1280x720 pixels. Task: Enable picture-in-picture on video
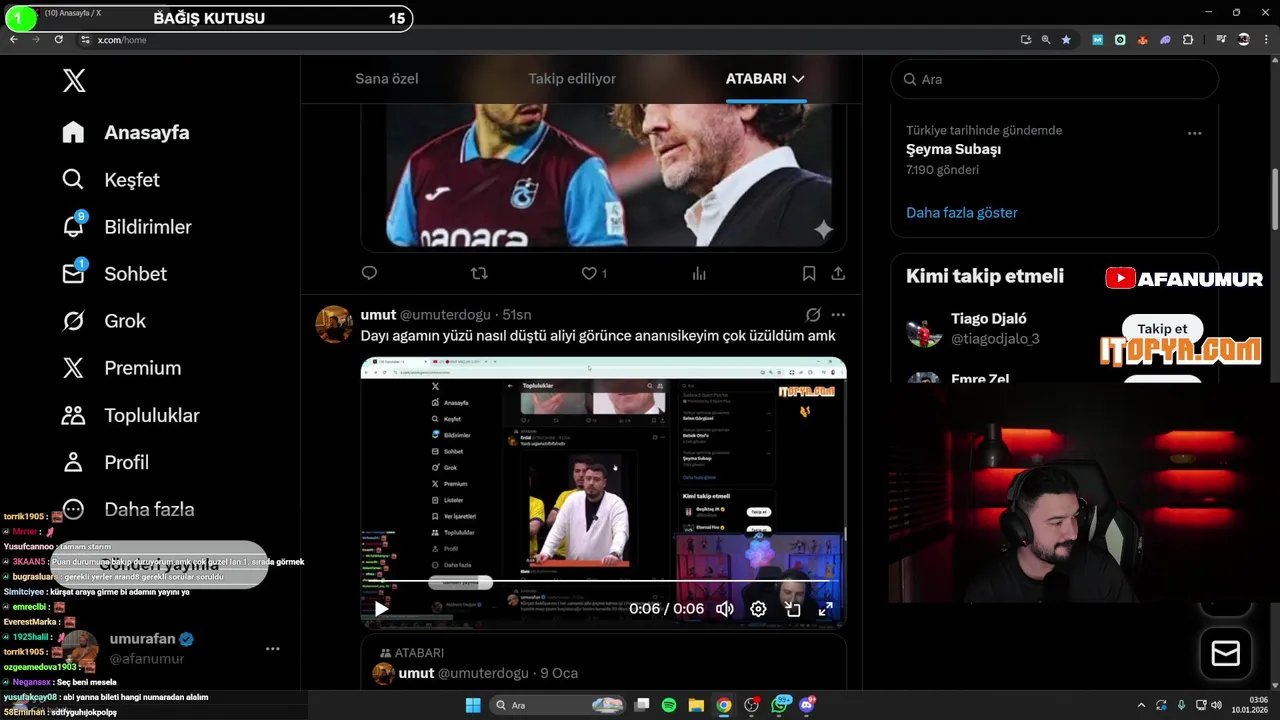[792, 608]
